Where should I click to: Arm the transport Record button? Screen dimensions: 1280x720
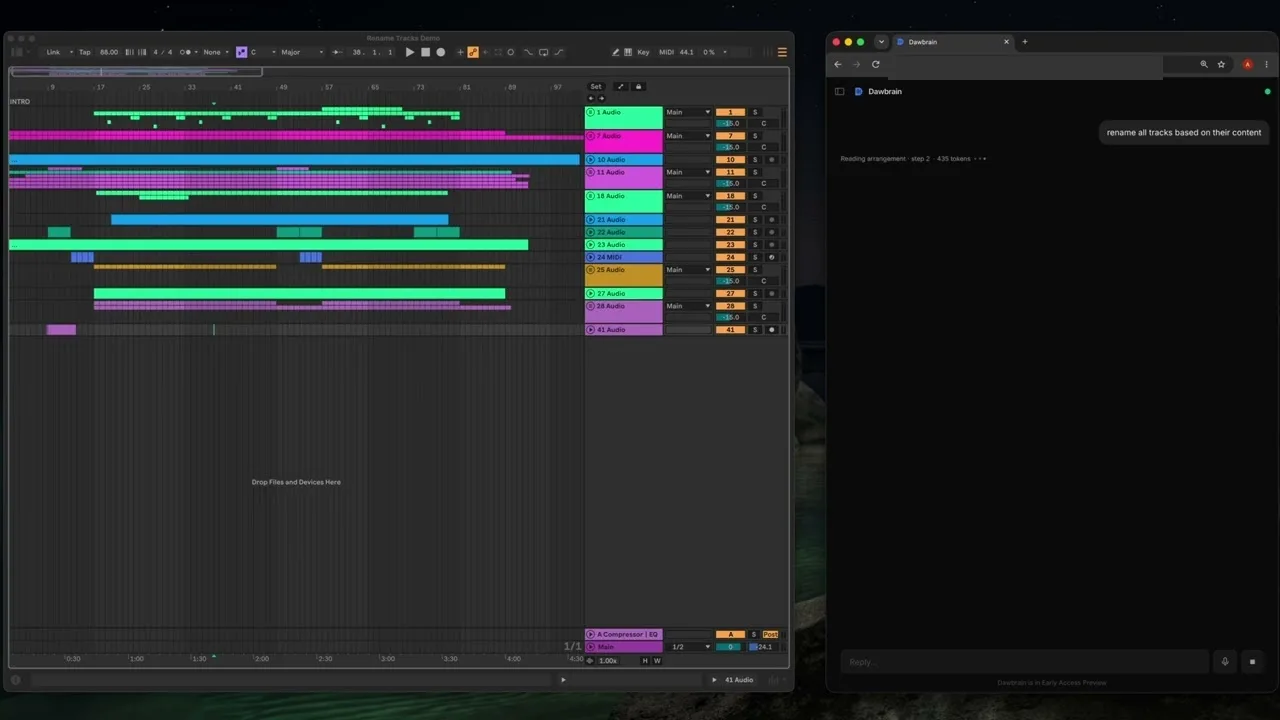click(440, 52)
